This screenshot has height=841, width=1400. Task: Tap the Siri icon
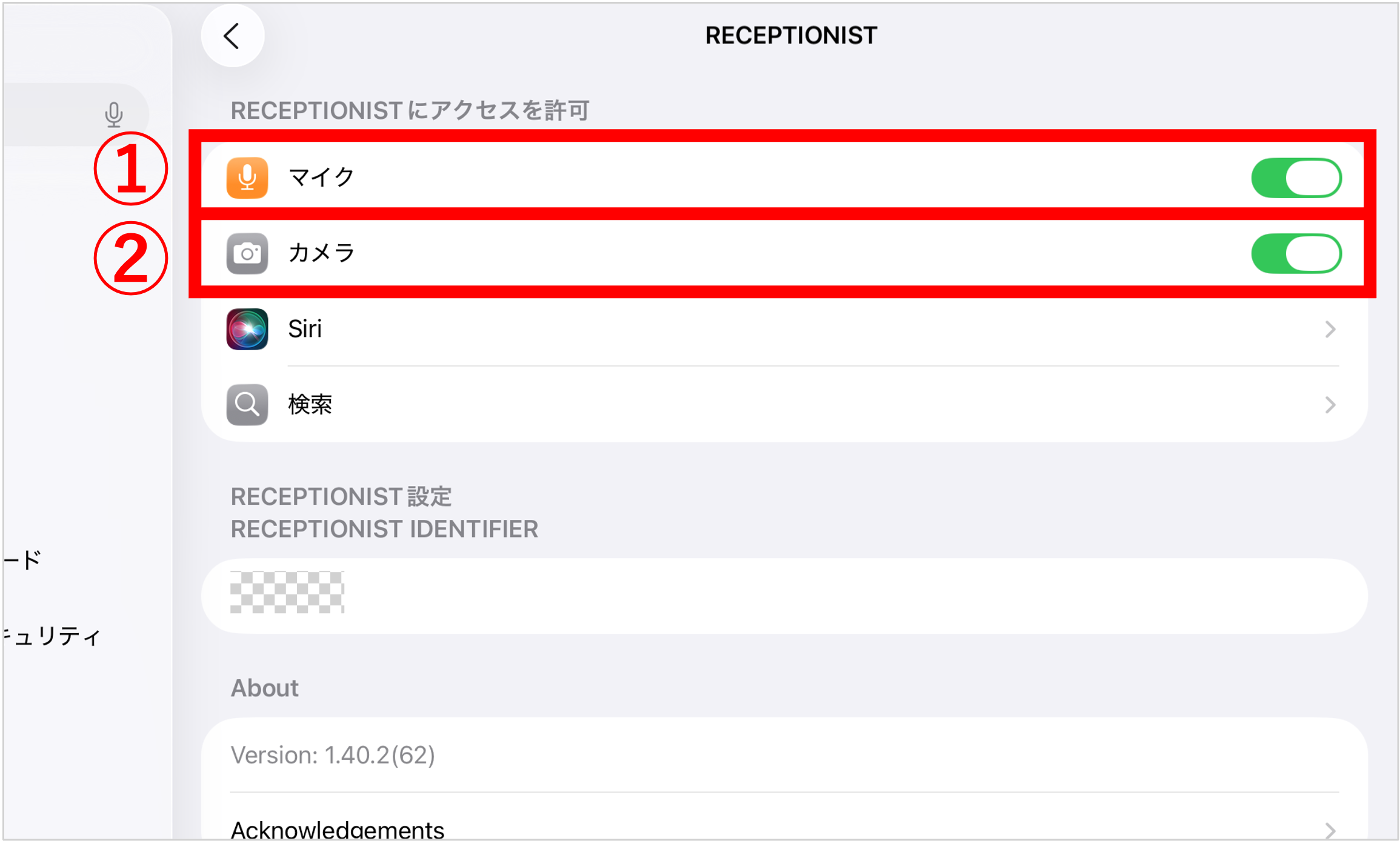click(x=247, y=329)
